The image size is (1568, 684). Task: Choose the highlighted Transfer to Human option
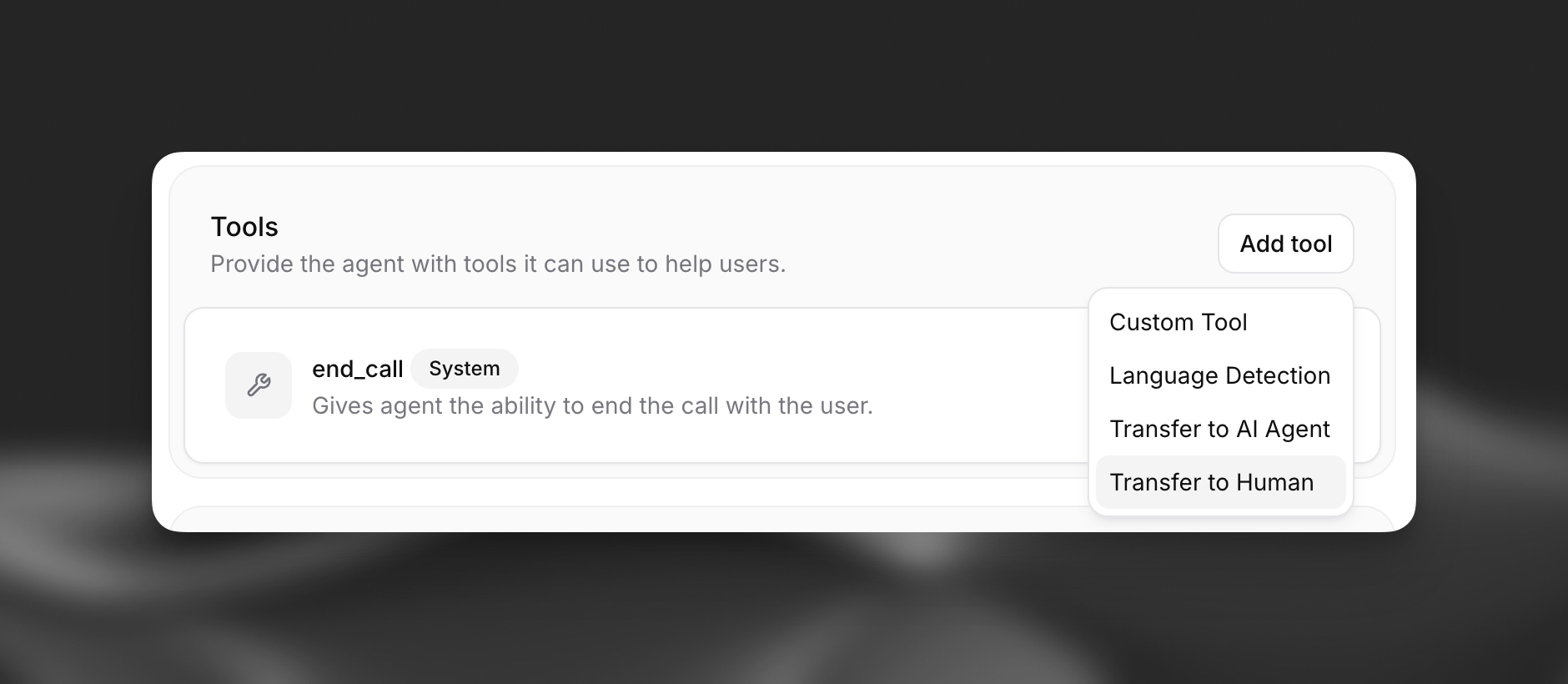[x=1211, y=482]
